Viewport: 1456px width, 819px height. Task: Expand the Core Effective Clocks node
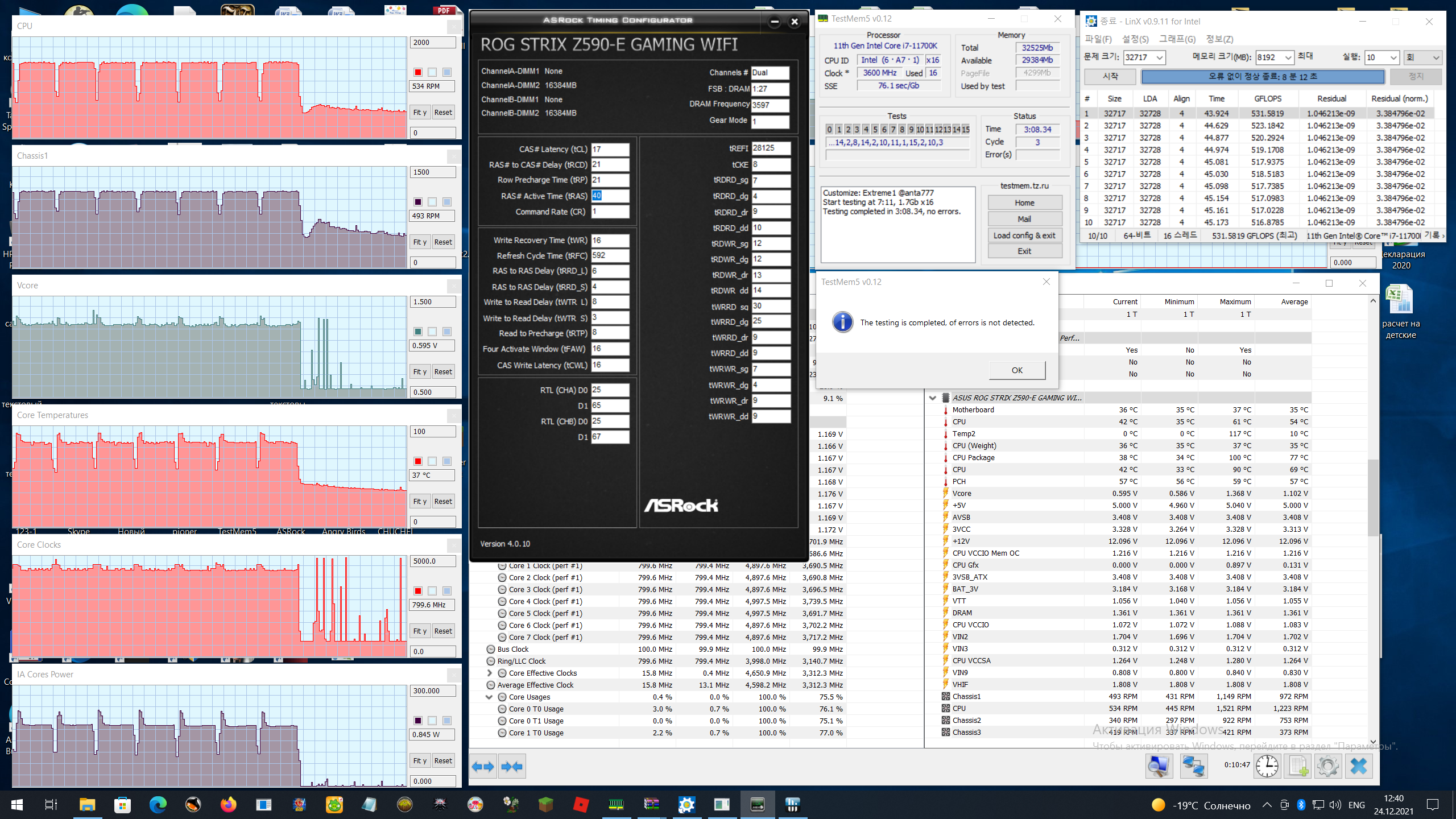(489, 673)
